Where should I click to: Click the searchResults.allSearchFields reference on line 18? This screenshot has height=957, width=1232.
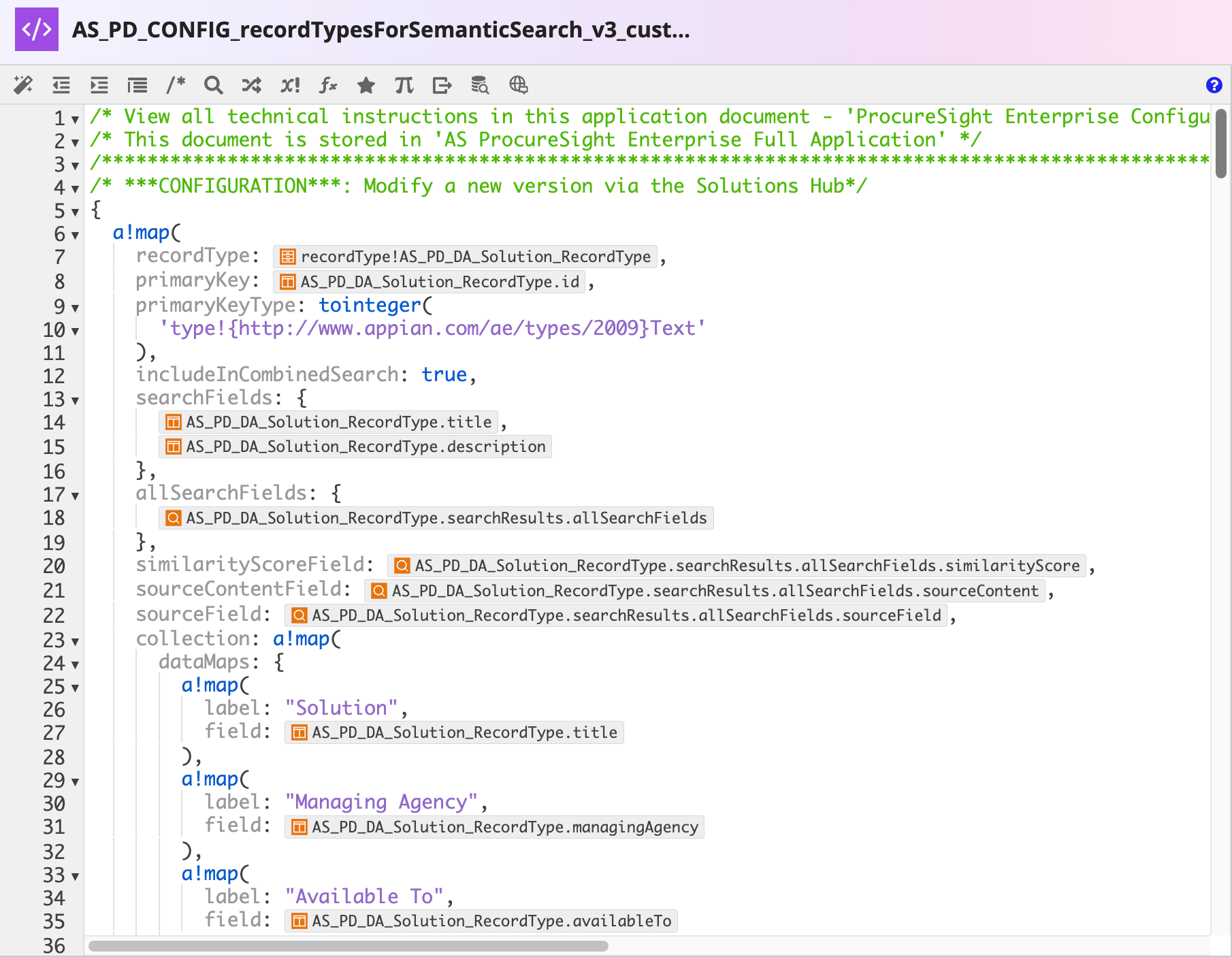click(x=436, y=518)
